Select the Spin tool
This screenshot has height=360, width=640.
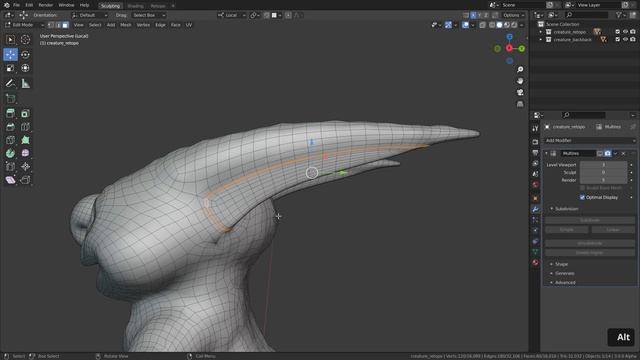[10, 153]
